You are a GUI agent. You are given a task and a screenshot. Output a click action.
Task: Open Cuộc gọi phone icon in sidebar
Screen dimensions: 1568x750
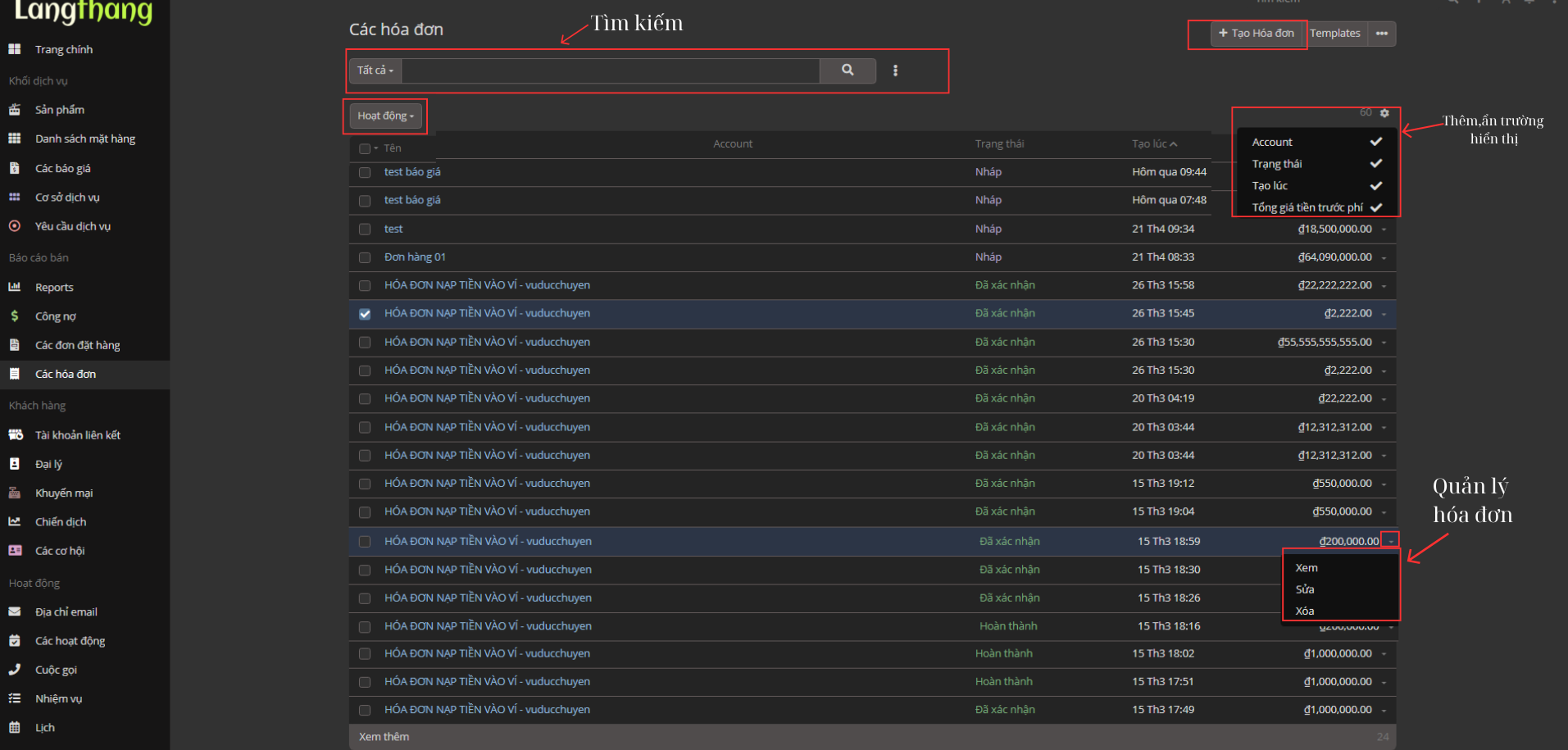tap(15, 670)
